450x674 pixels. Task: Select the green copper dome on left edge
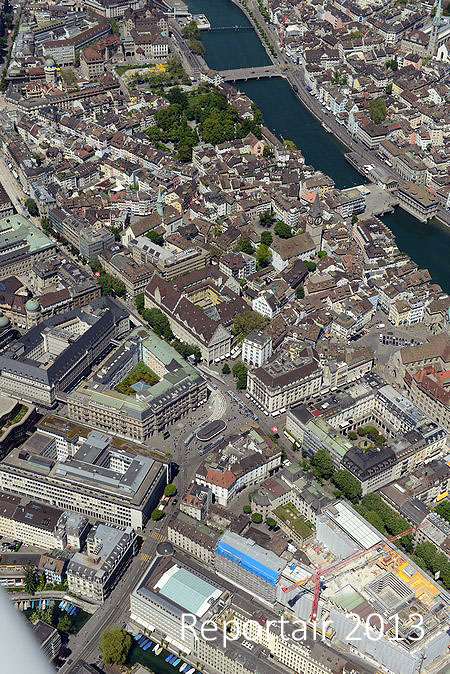[32, 305]
